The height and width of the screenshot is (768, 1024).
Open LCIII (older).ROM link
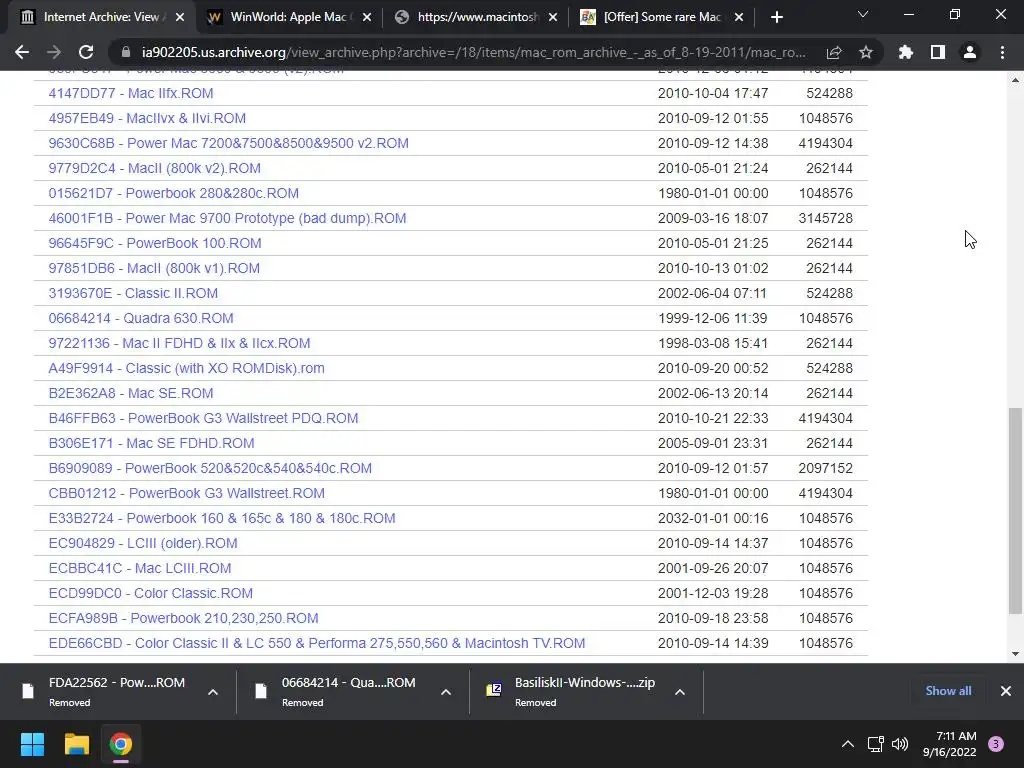click(x=143, y=543)
